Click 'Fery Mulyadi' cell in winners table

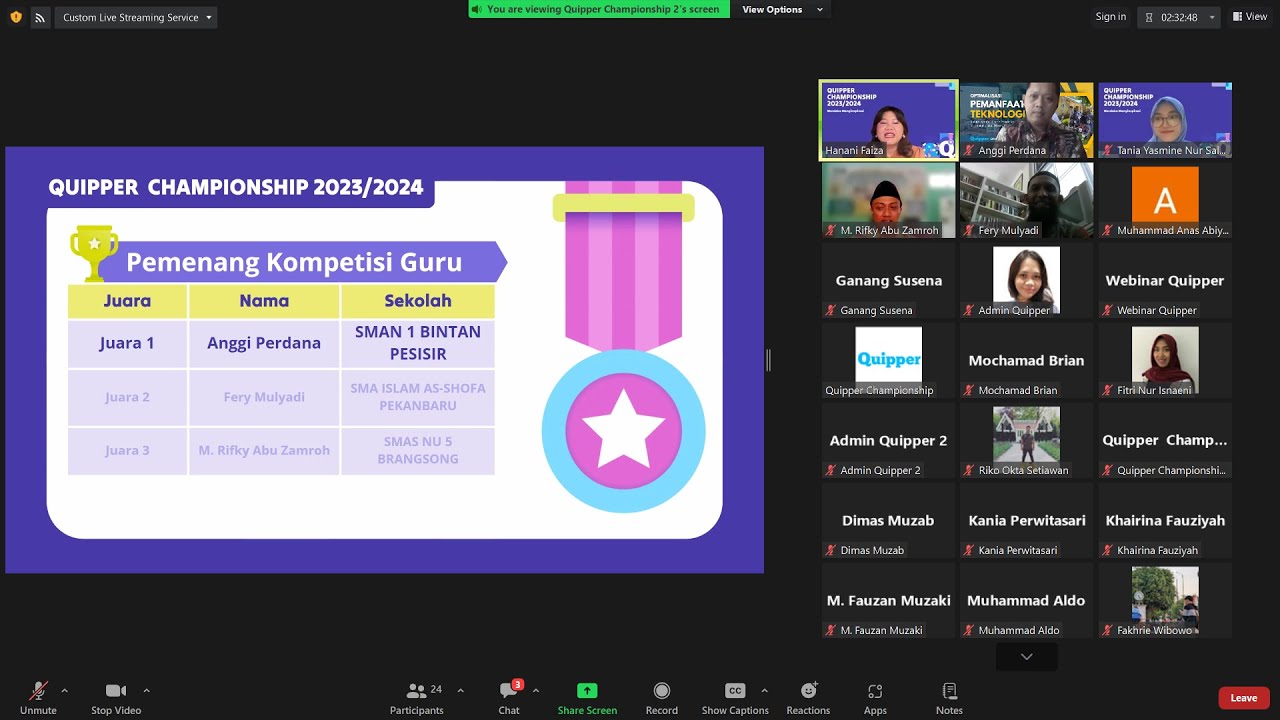pyautogui.click(x=264, y=397)
